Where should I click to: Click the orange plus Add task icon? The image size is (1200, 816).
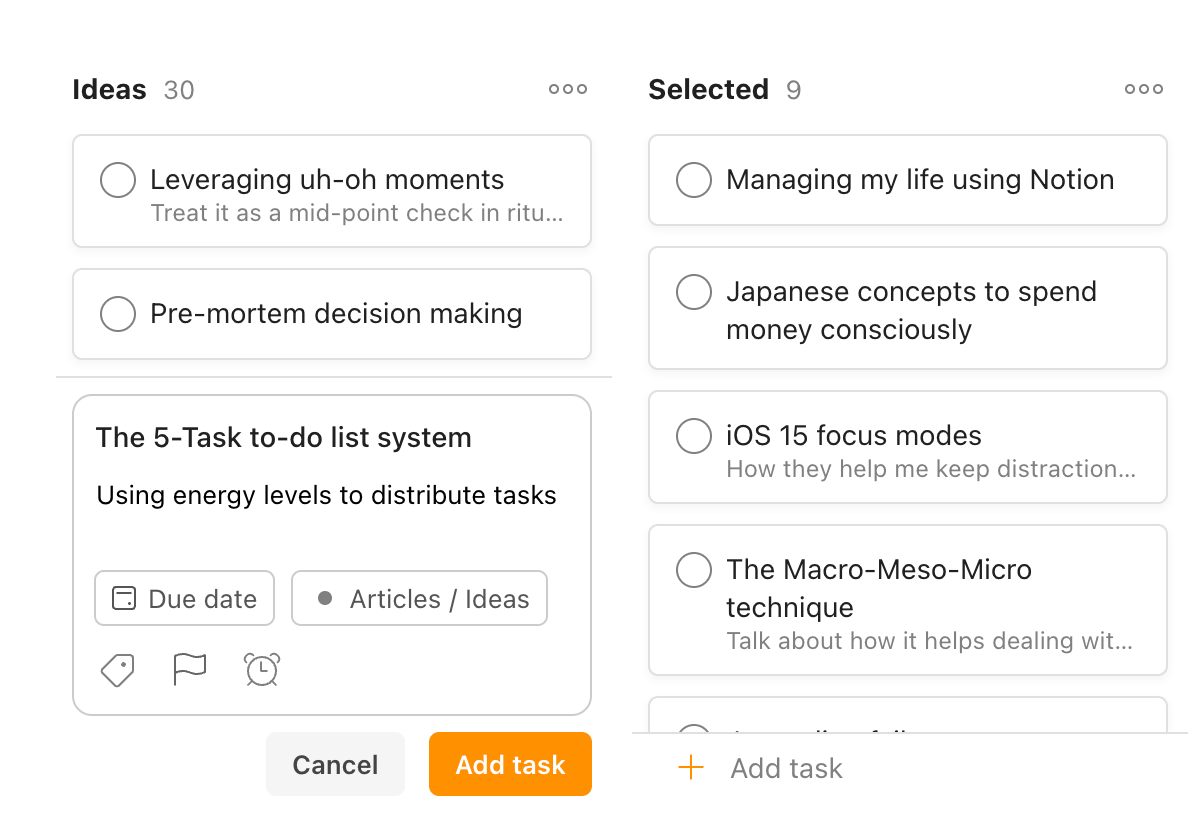point(691,768)
